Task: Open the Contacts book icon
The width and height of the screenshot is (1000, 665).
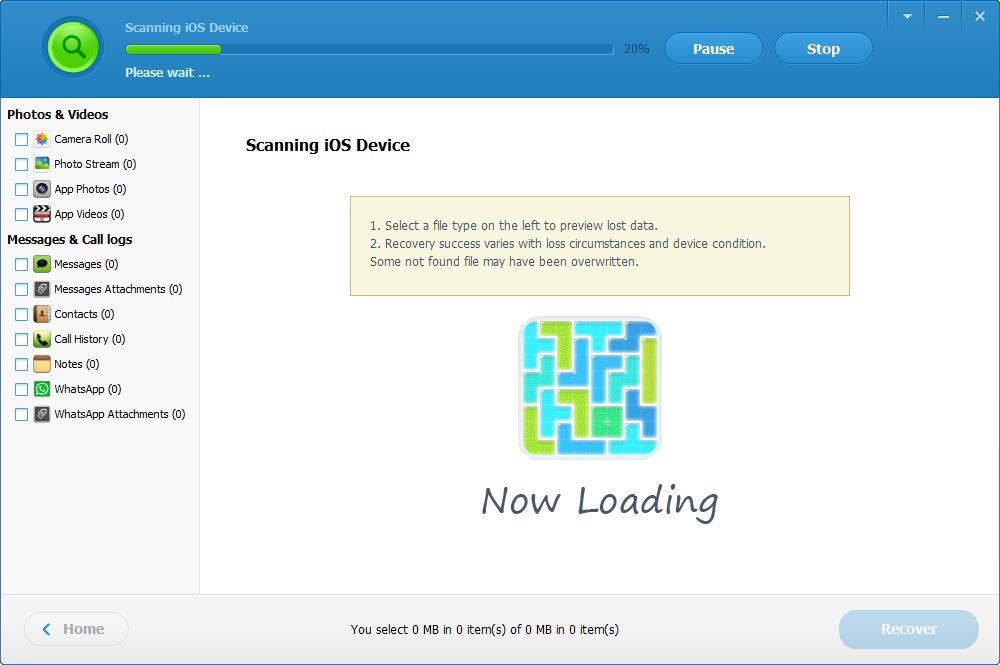Action: pos(40,314)
